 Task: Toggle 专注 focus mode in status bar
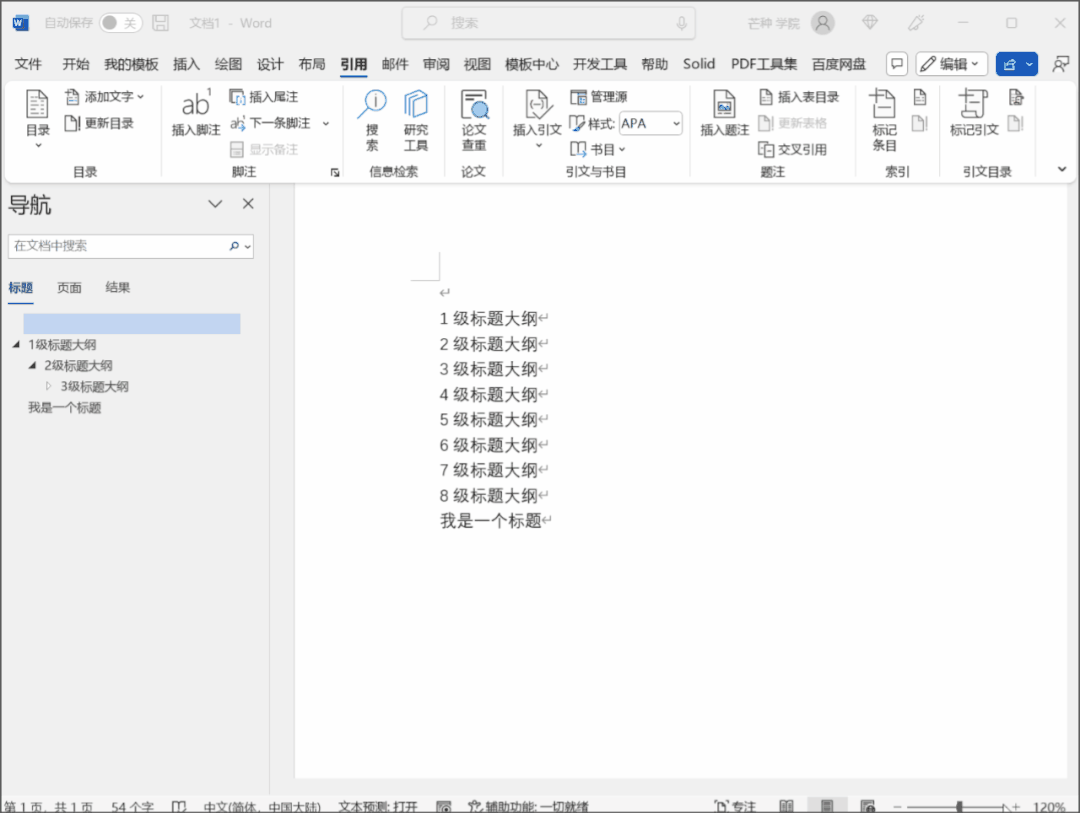pos(735,806)
